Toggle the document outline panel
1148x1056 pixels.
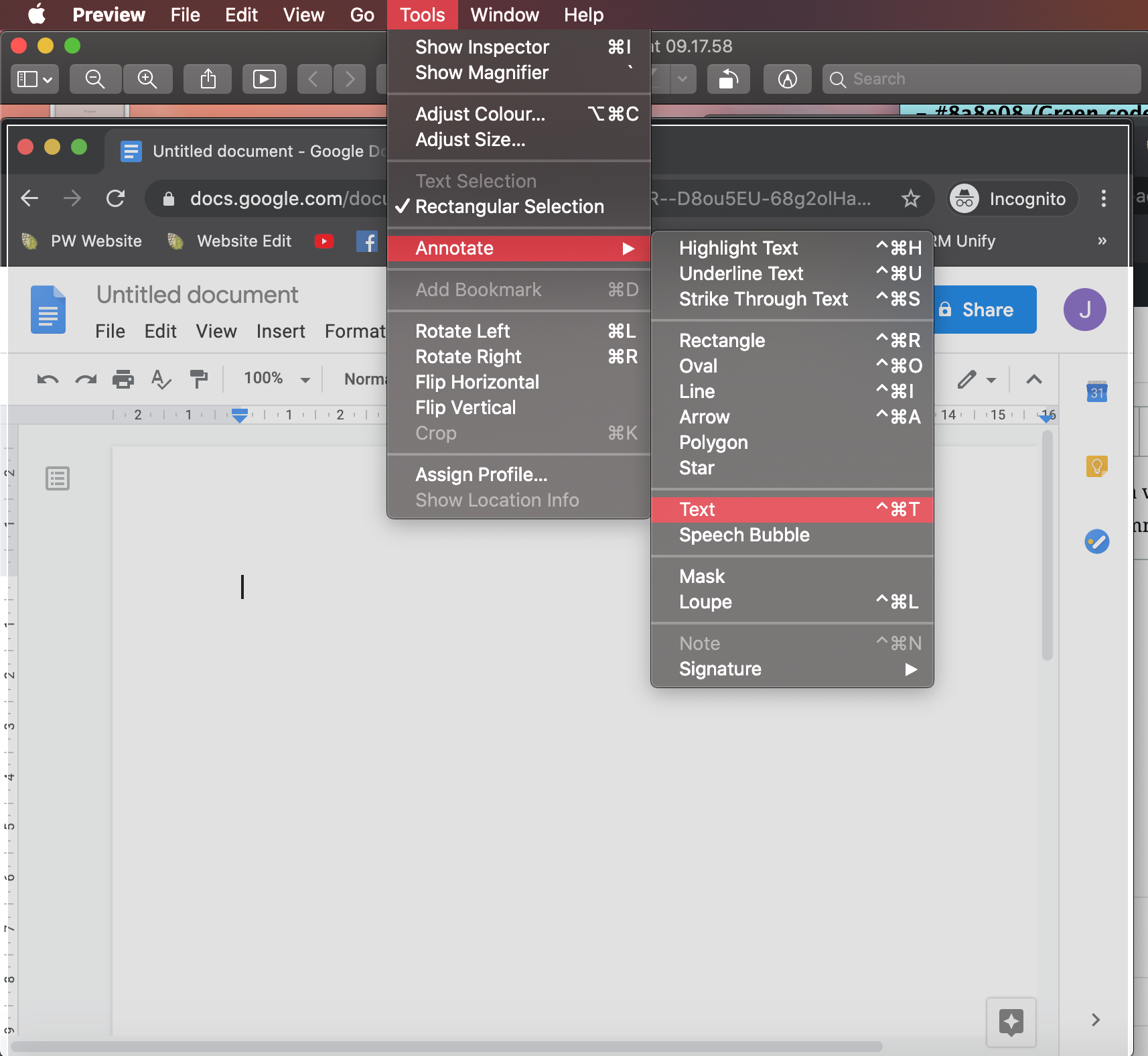click(57, 478)
